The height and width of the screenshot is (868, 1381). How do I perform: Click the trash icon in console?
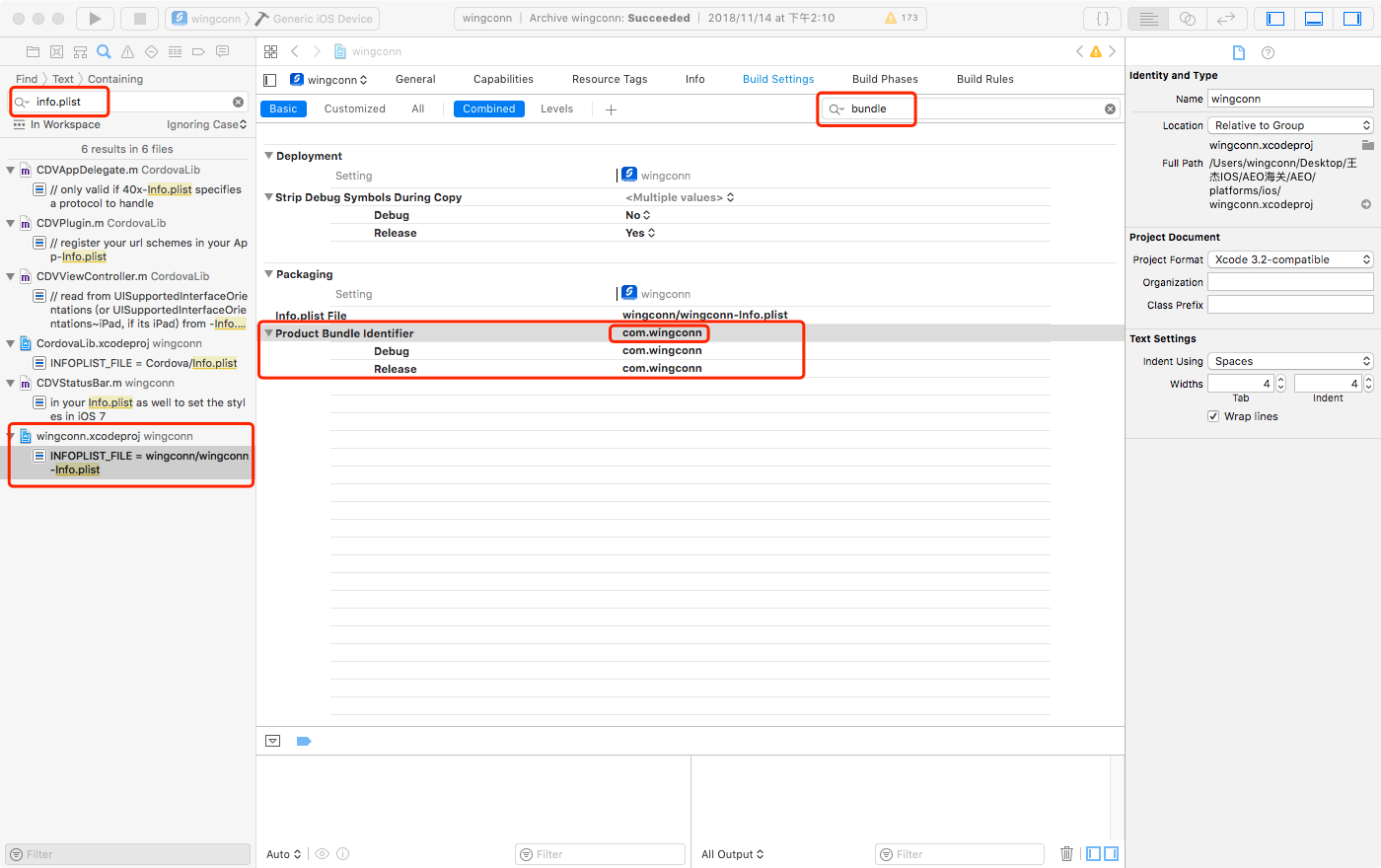[1066, 853]
